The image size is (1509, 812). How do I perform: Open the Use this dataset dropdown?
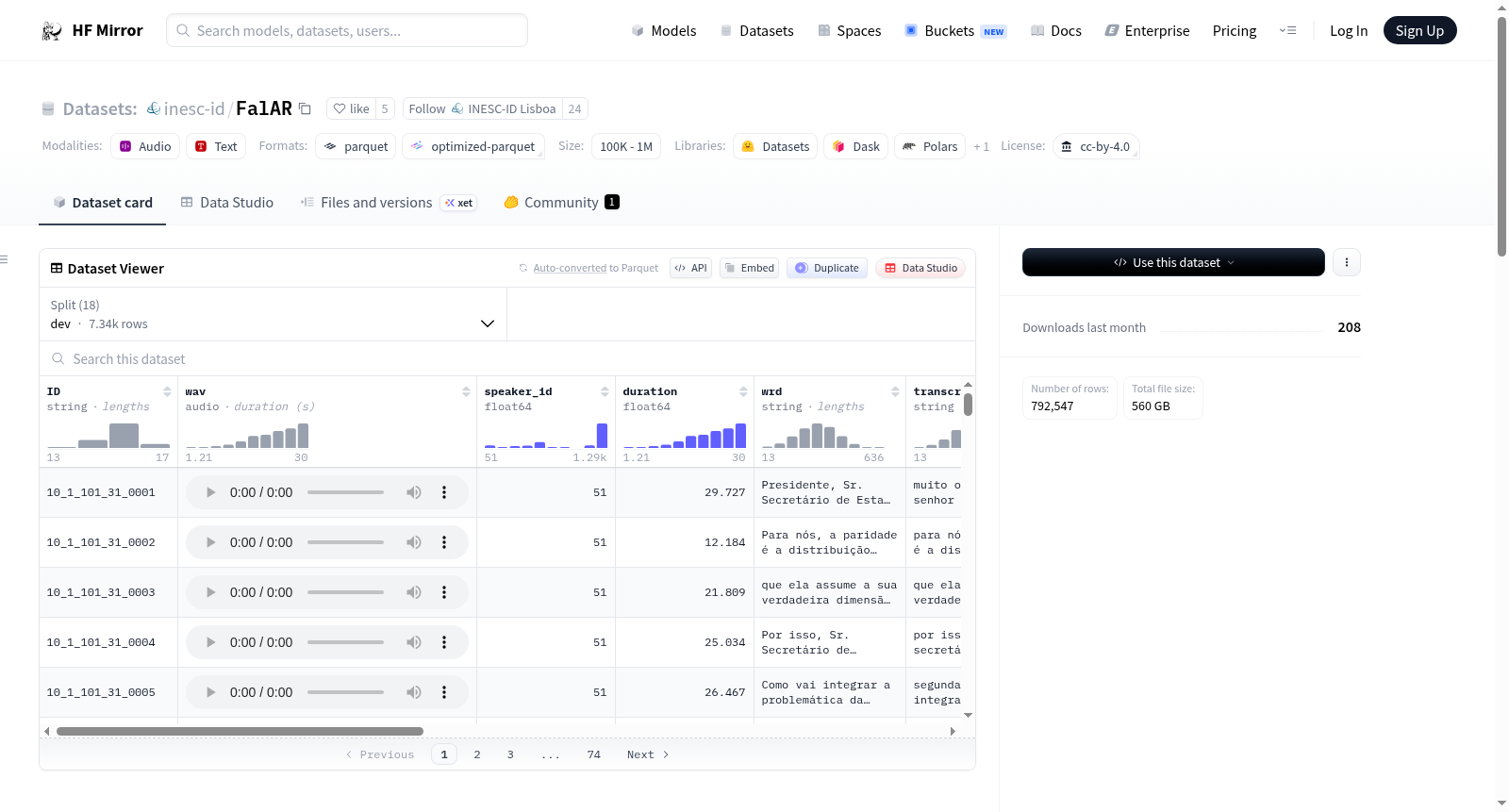click(x=1173, y=262)
